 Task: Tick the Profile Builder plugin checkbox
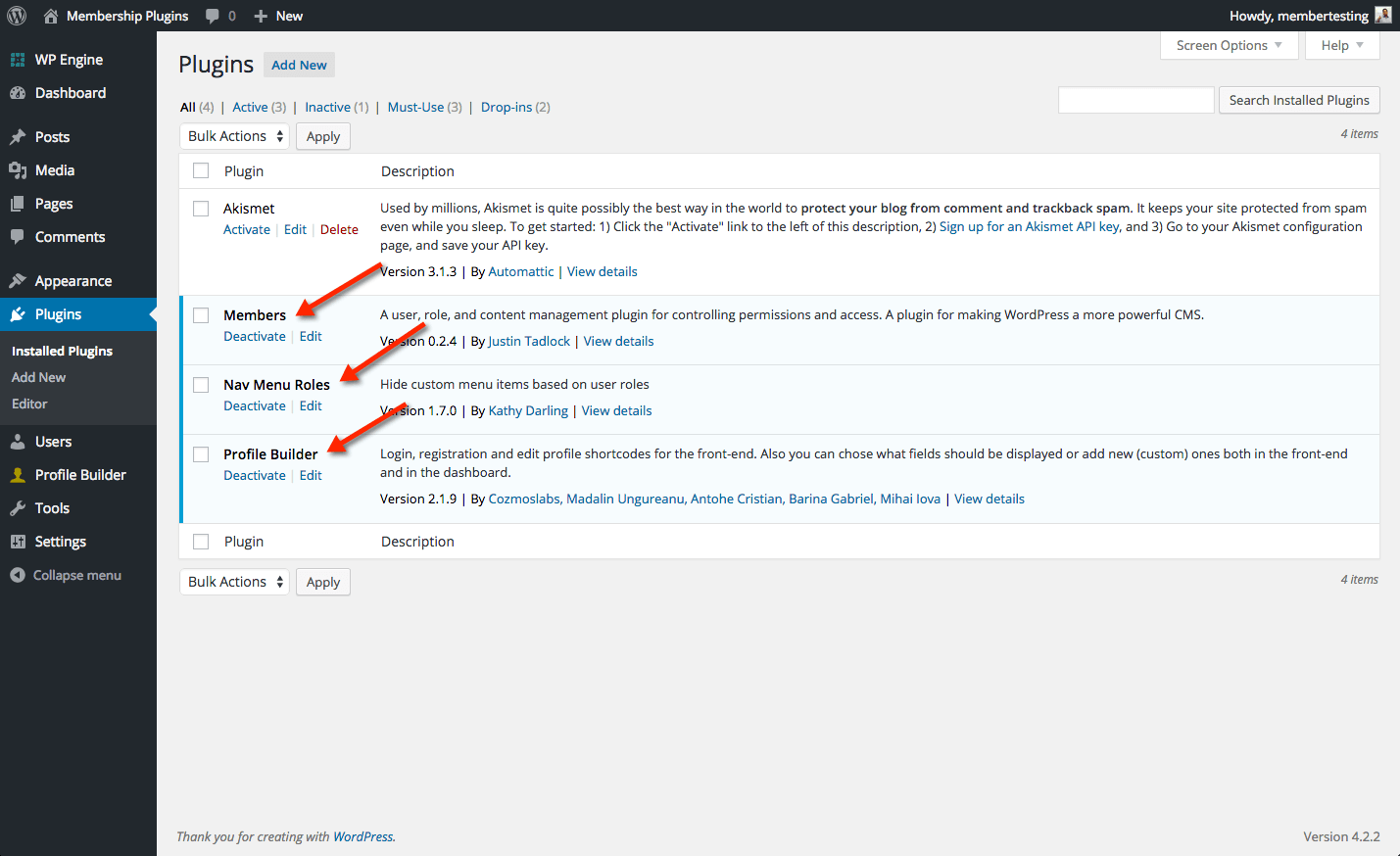coord(201,454)
